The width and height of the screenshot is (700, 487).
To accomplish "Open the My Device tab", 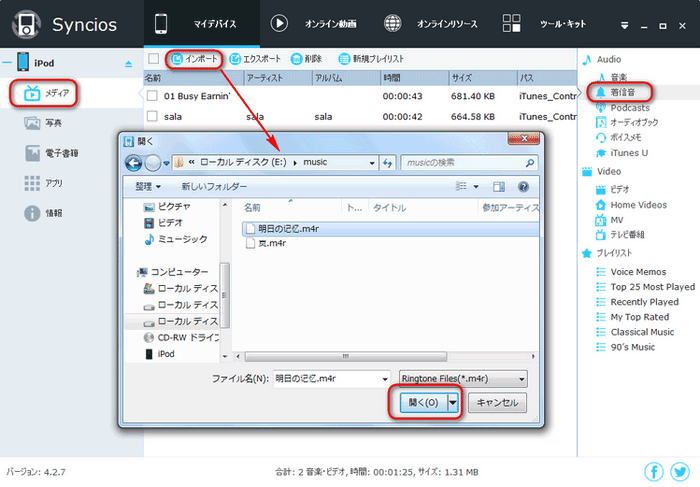I will click(x=201, y=24).
